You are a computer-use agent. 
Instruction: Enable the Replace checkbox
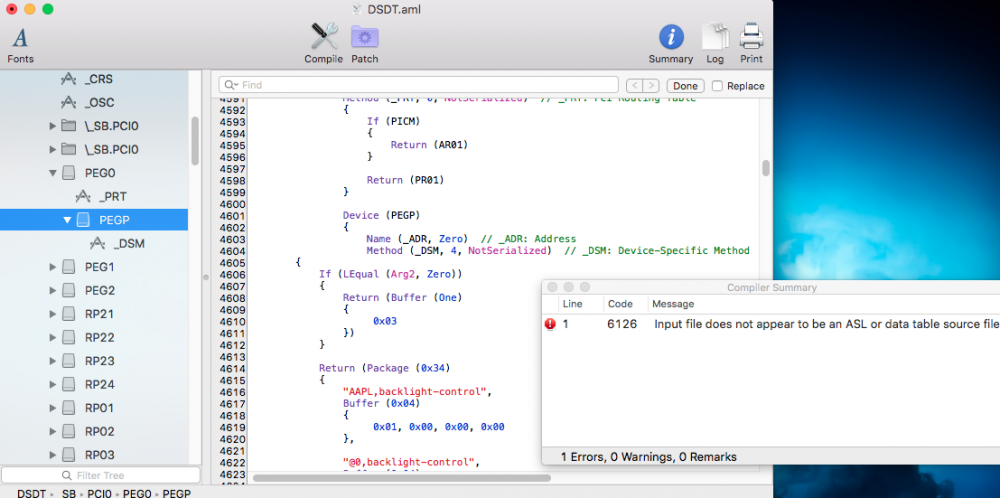(x=717, y=85)
